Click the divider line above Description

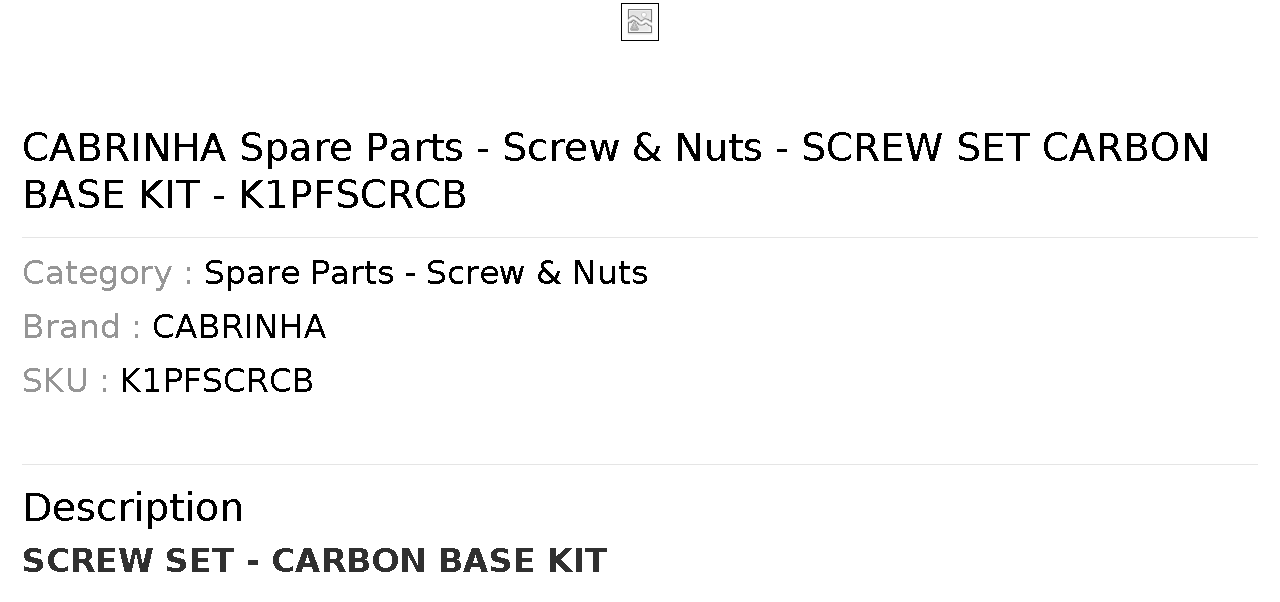point(640,464)
